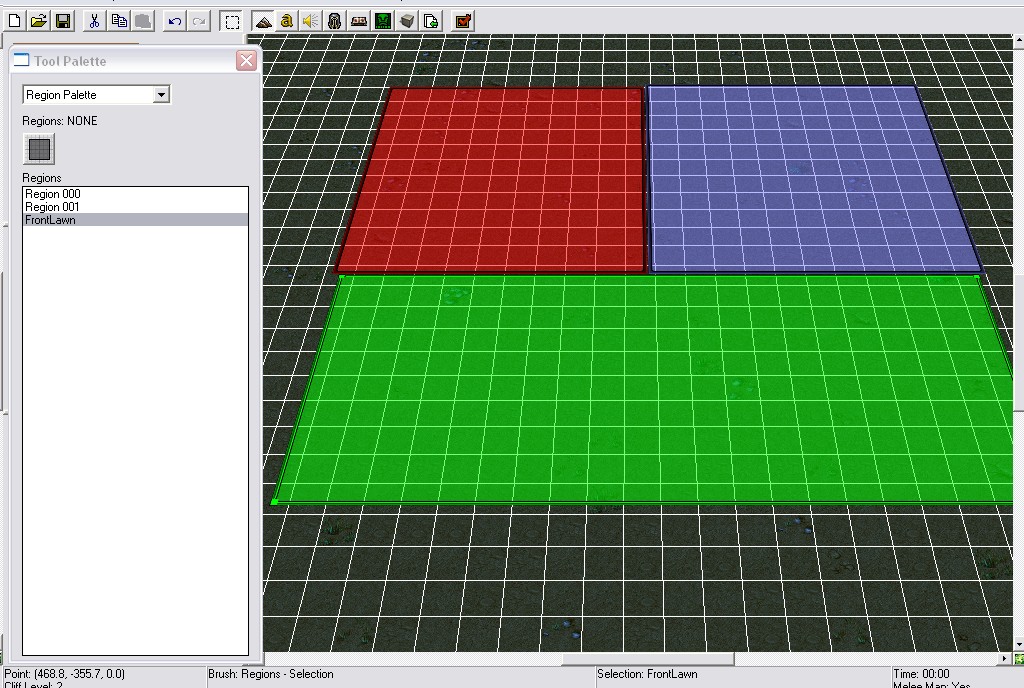Launch the AI Editor green face icon
Screen dimensions: 1024x688
click(x=383, y=22)
